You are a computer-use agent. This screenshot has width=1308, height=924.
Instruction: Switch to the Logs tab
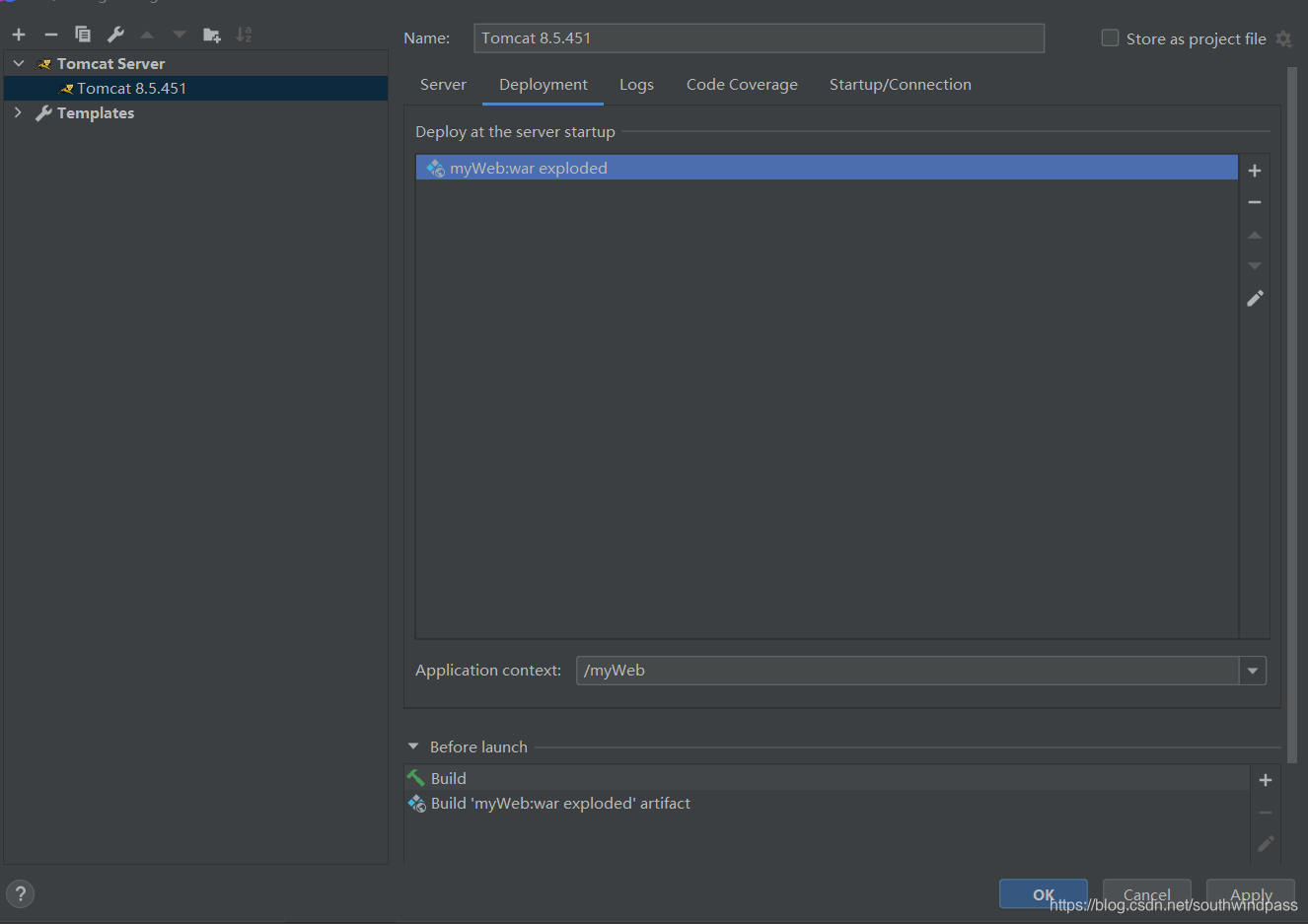636,85
